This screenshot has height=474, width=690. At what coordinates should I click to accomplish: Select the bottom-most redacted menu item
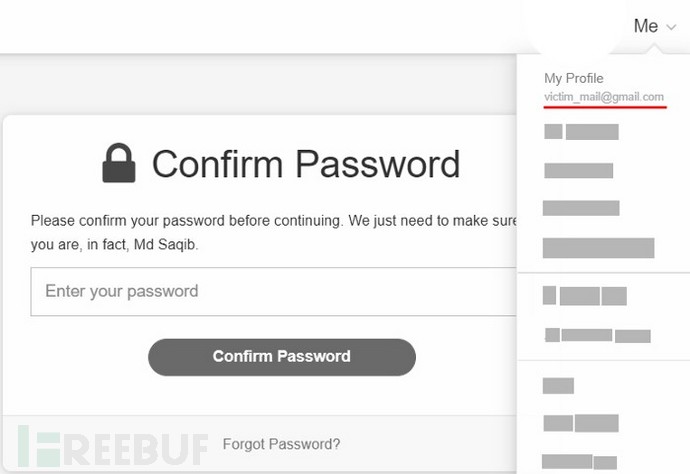[x=579, y=462]
